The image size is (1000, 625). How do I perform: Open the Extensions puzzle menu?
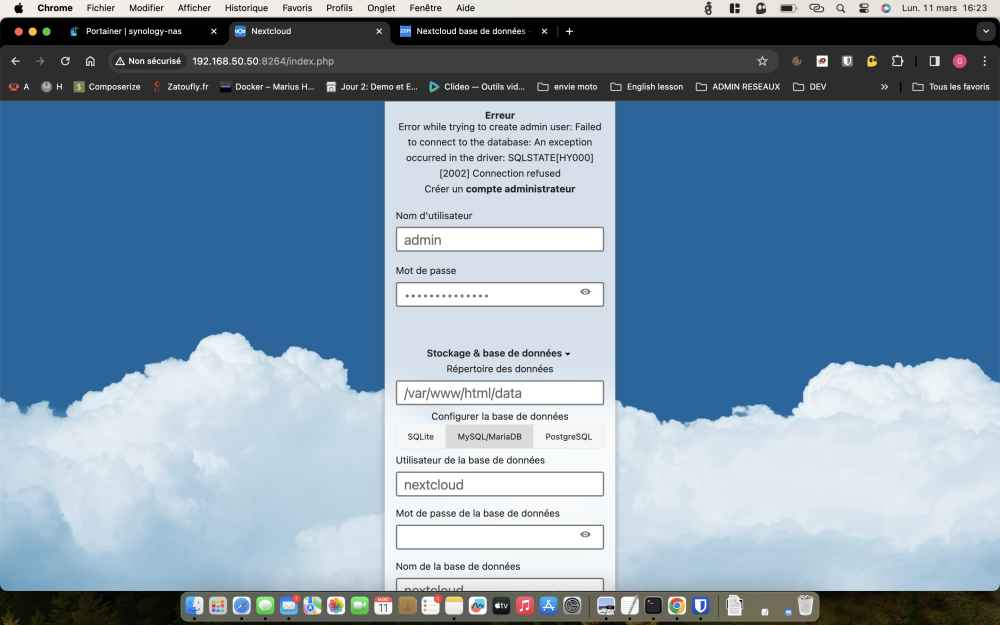897,61
